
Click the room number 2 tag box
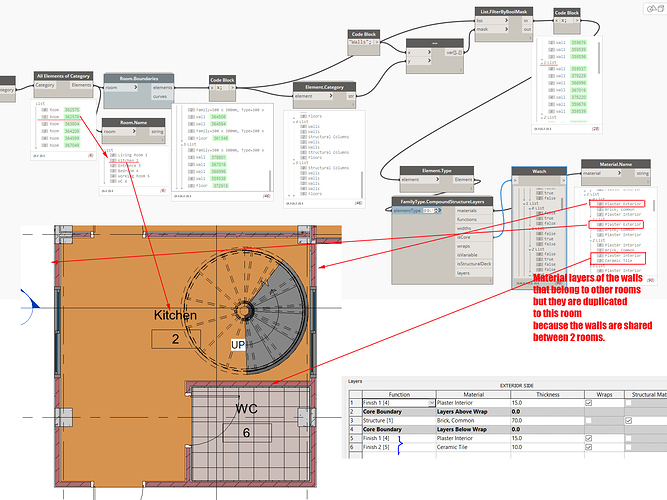click(x=176, y=339)
